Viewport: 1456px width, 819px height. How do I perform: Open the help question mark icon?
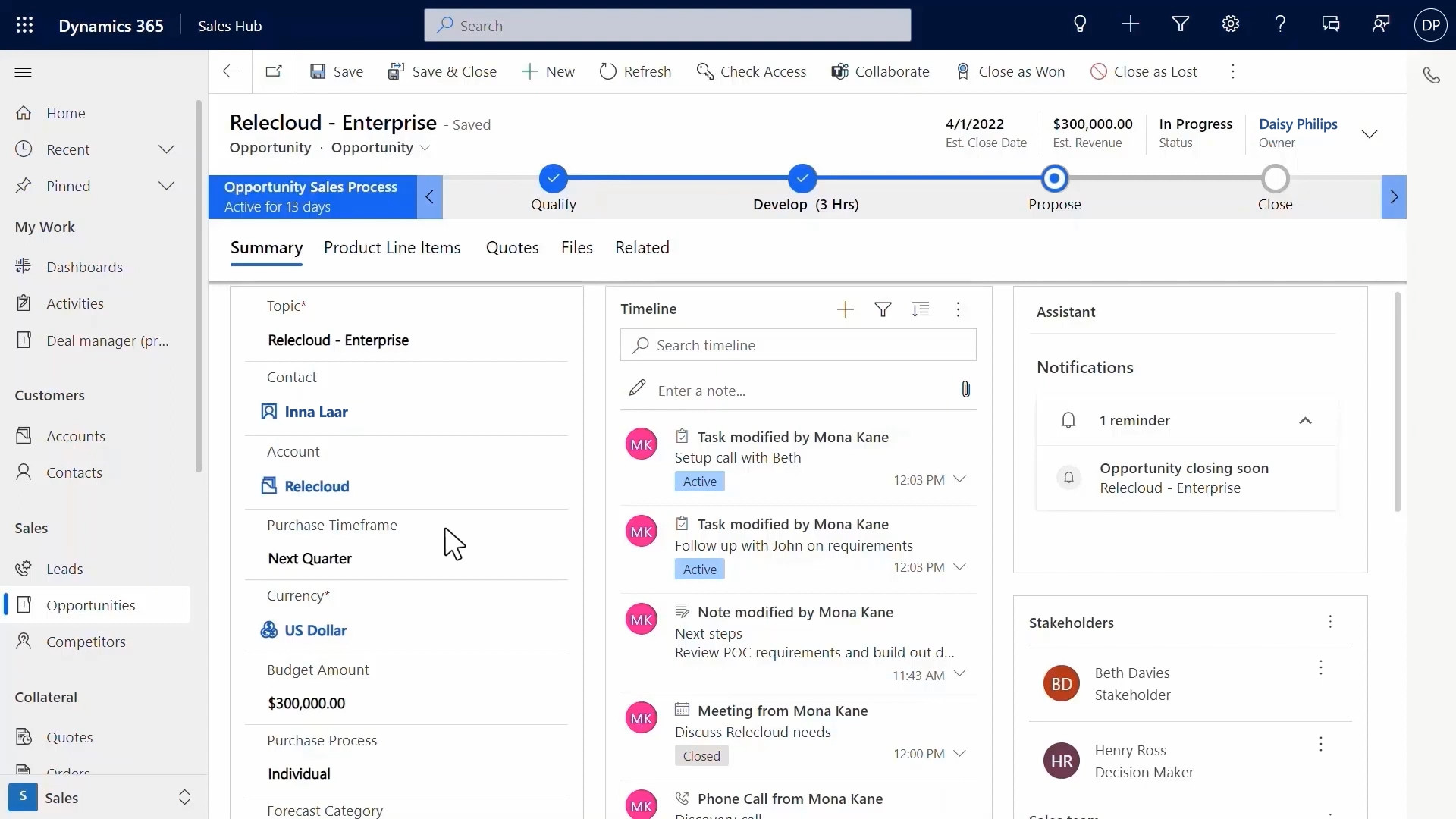click(1280, 25)
